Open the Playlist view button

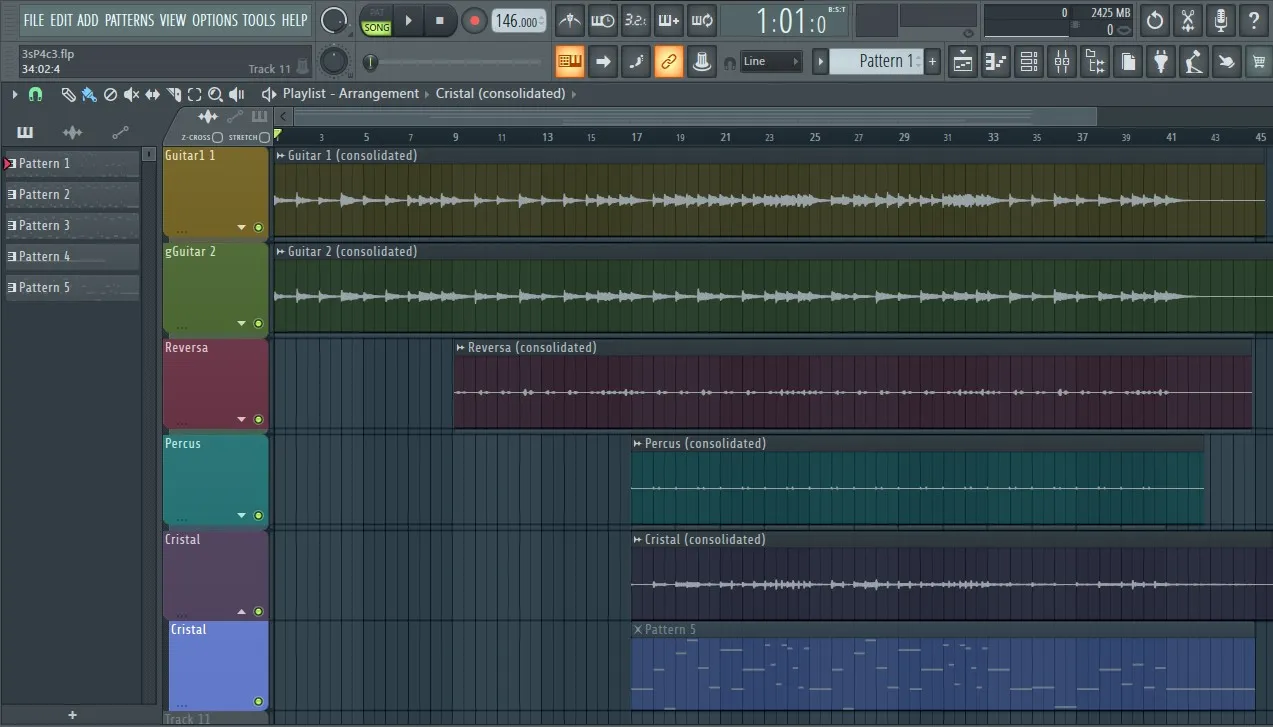point(963,61)
